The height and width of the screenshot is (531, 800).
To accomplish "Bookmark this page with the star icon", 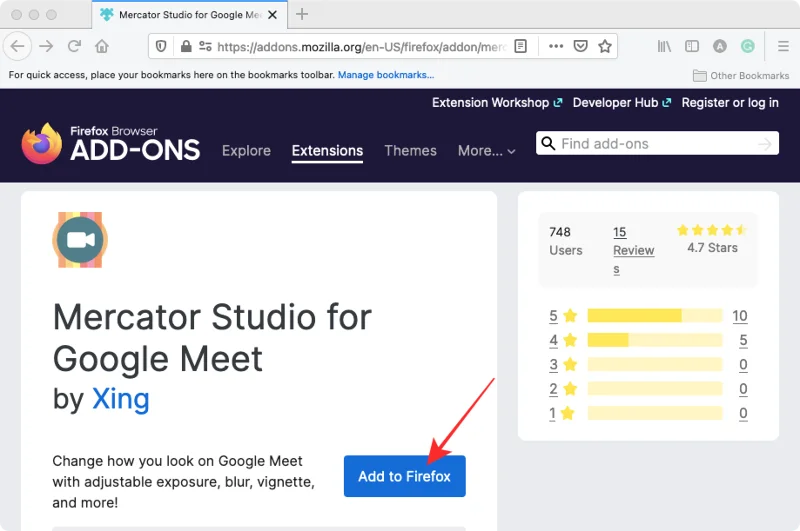I will pyautogui.click(x=604, y=46).
